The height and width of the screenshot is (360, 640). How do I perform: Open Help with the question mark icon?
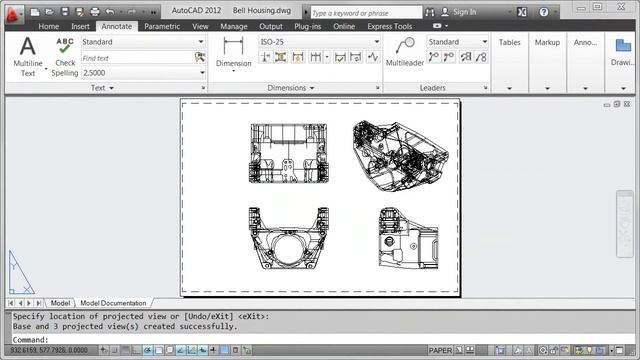[x=544, y=12]
